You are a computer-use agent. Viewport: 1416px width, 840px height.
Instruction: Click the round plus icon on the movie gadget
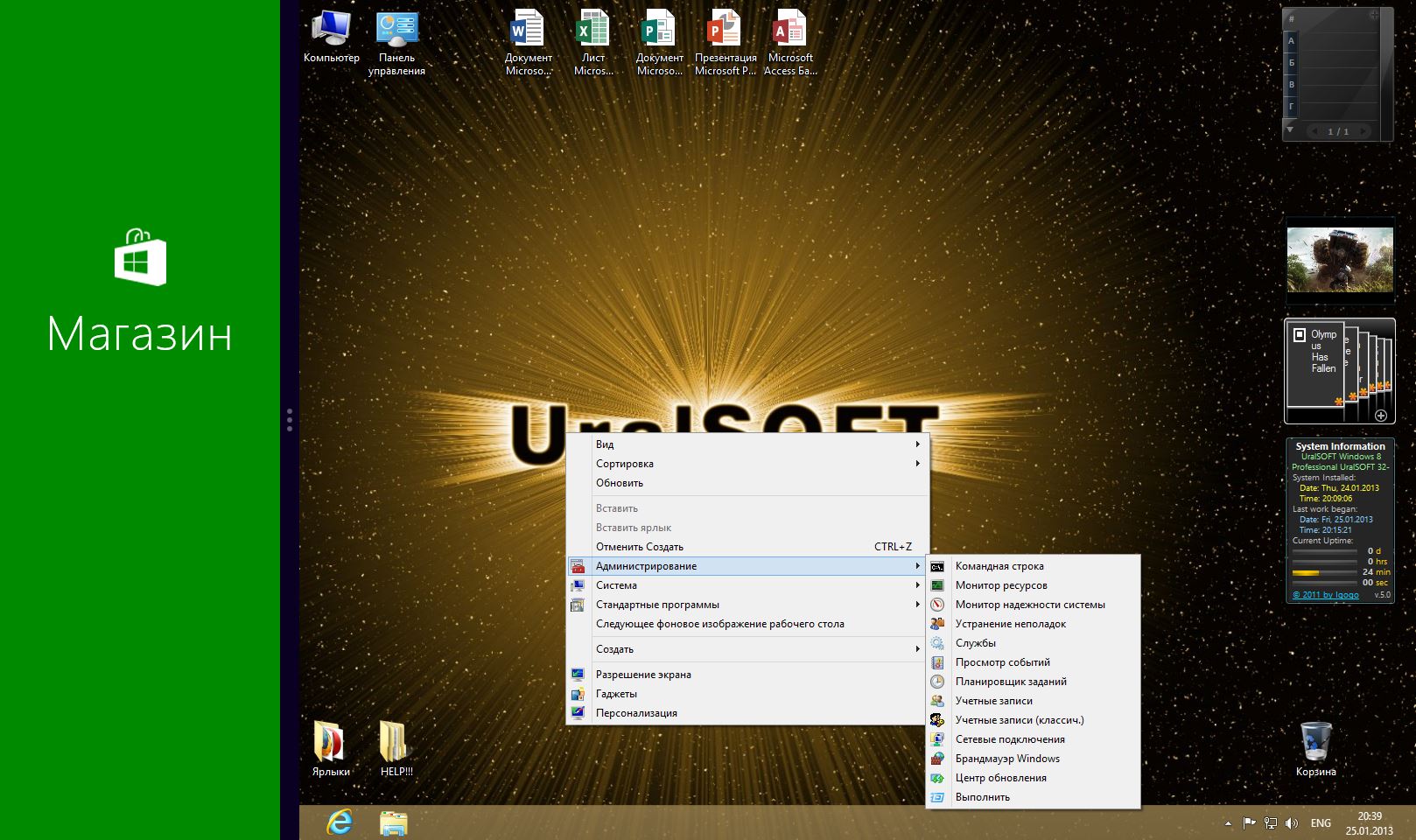point(1381,416)
